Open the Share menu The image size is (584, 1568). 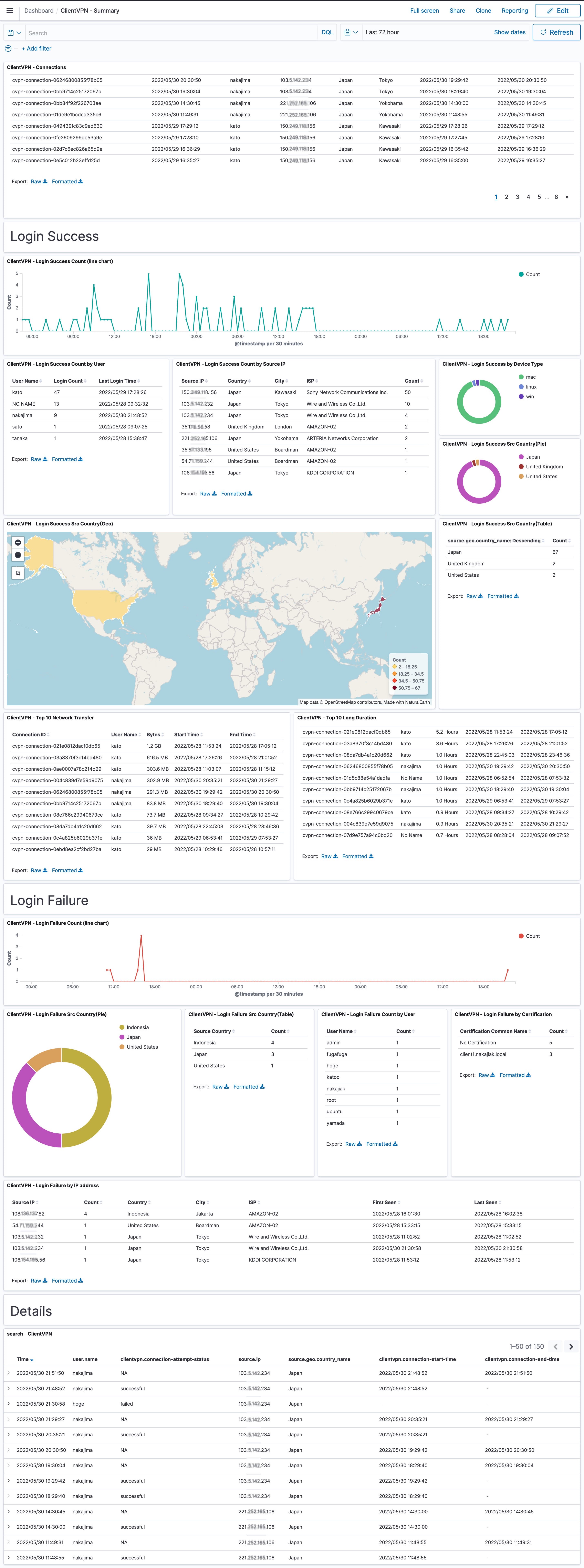(457, 10)
